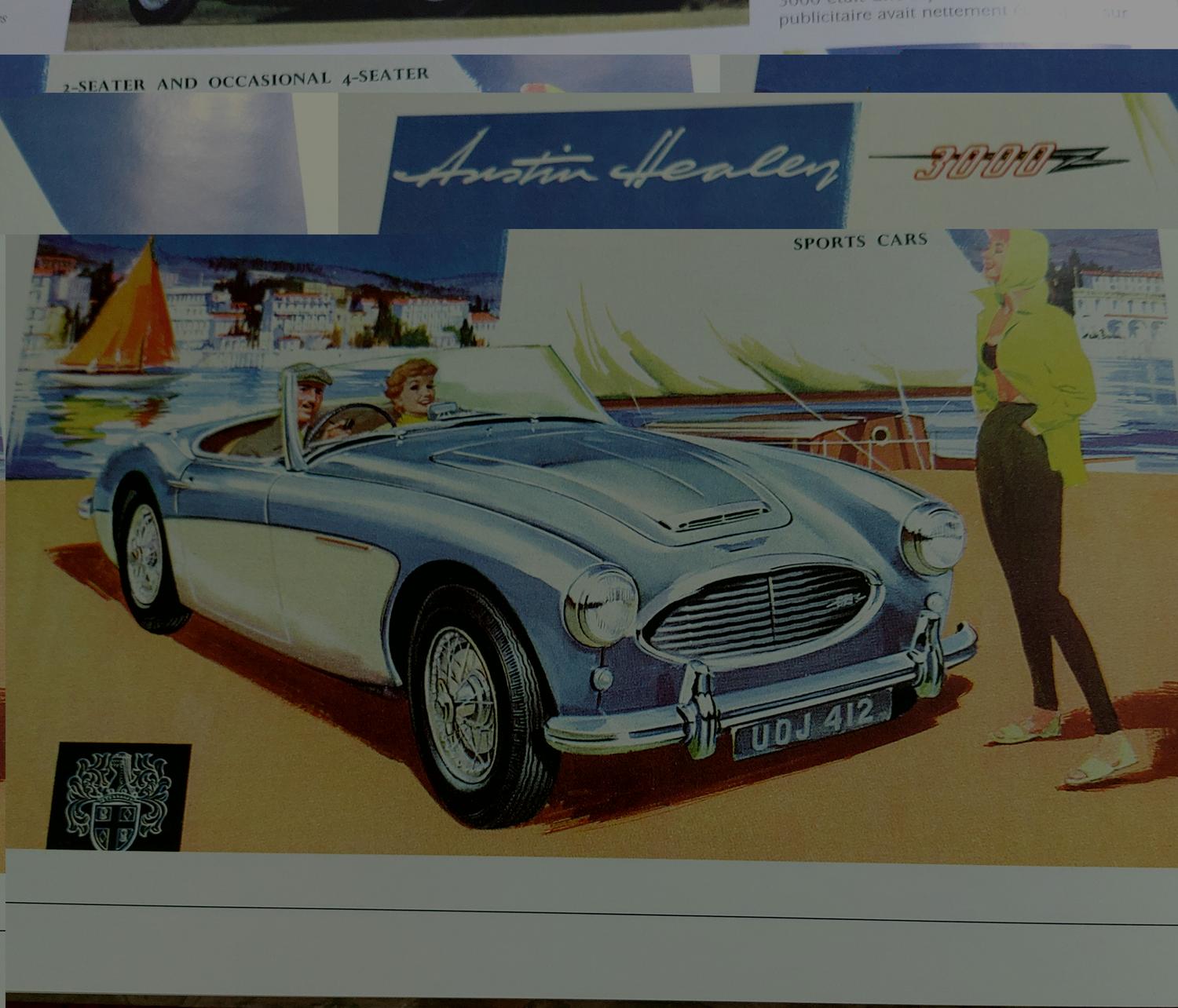1178x1008 pixels.
Task: Click the coat of arms crest emblem
Action: click(x=119, y=796)
